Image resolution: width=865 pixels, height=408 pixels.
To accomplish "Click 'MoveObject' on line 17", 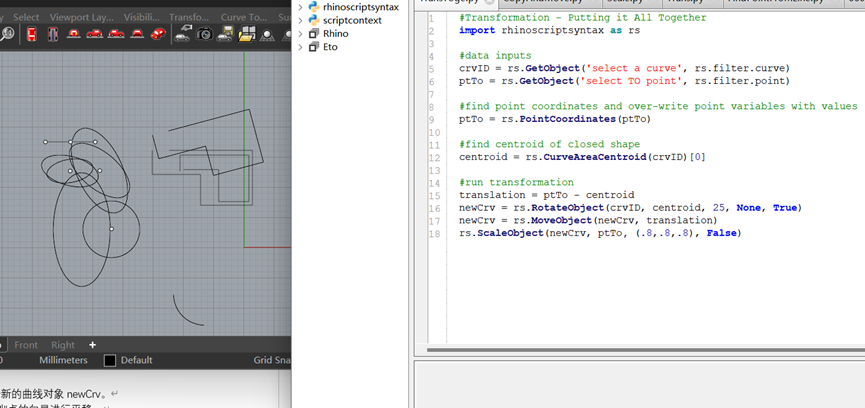I will [x=562, y=221].
